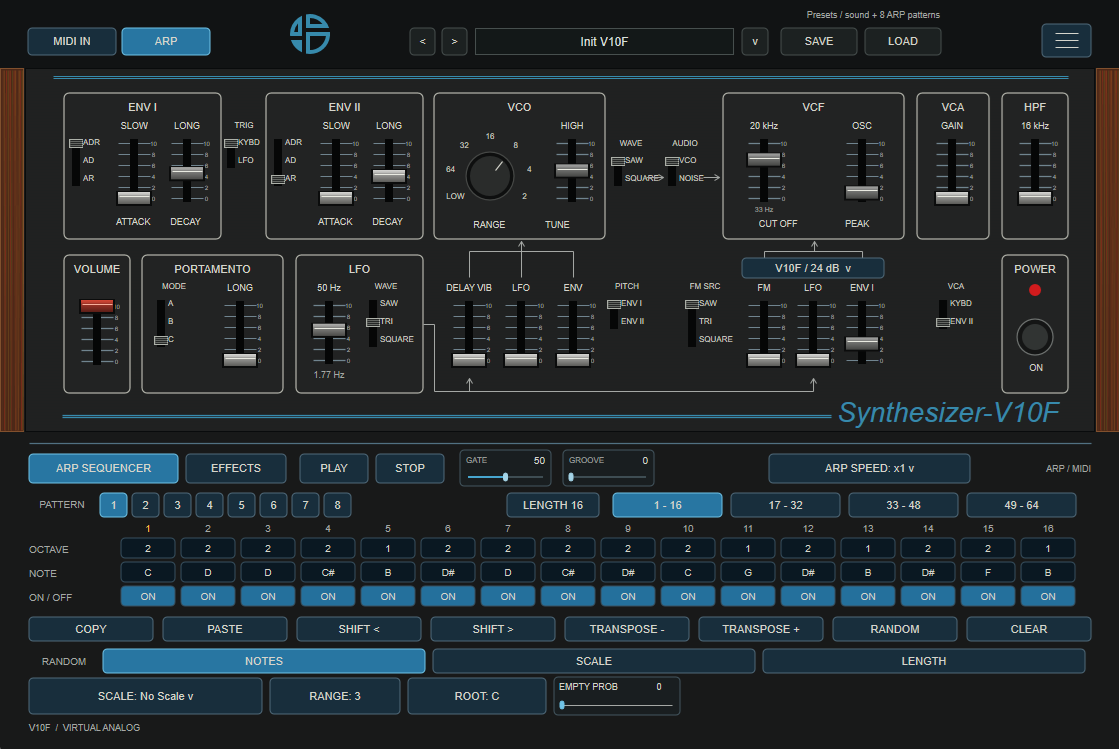This screenshot has height=749, width=1119.
Task: Toggle step 16 ON/OFF button
Action: [x=1048, y=596]
